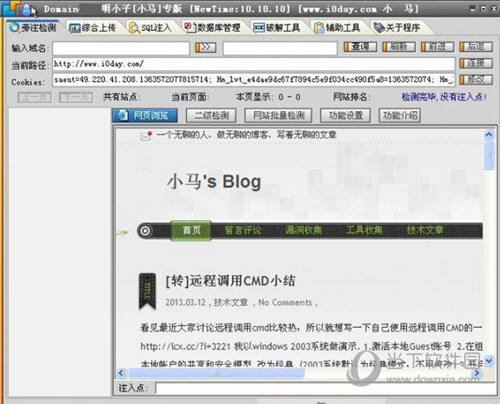Click the Cookies text field
This screenshot has height=404, width=500.
tap(254, 80)
